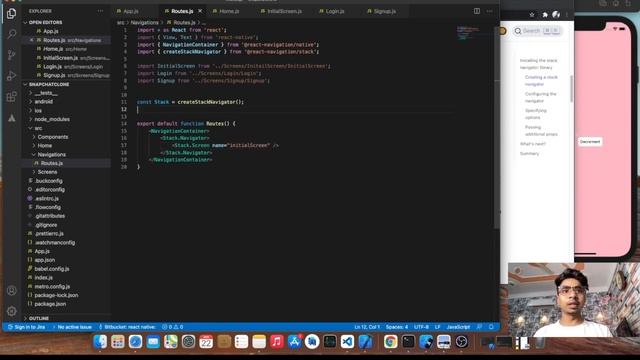Image resolution: width=640 pixels, height=360 pixels.
Task: Open the Source Control view
Action: click(x=11, y=55)
